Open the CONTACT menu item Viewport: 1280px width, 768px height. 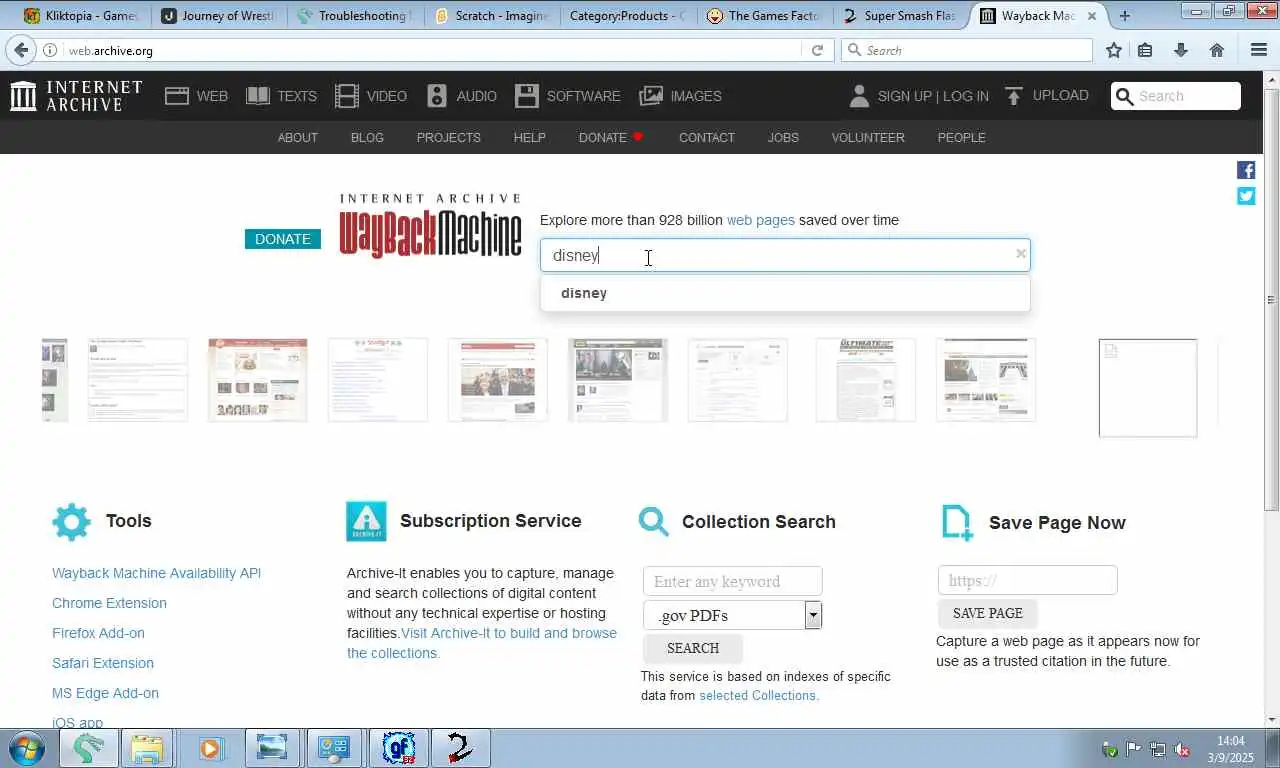[707, 138]
